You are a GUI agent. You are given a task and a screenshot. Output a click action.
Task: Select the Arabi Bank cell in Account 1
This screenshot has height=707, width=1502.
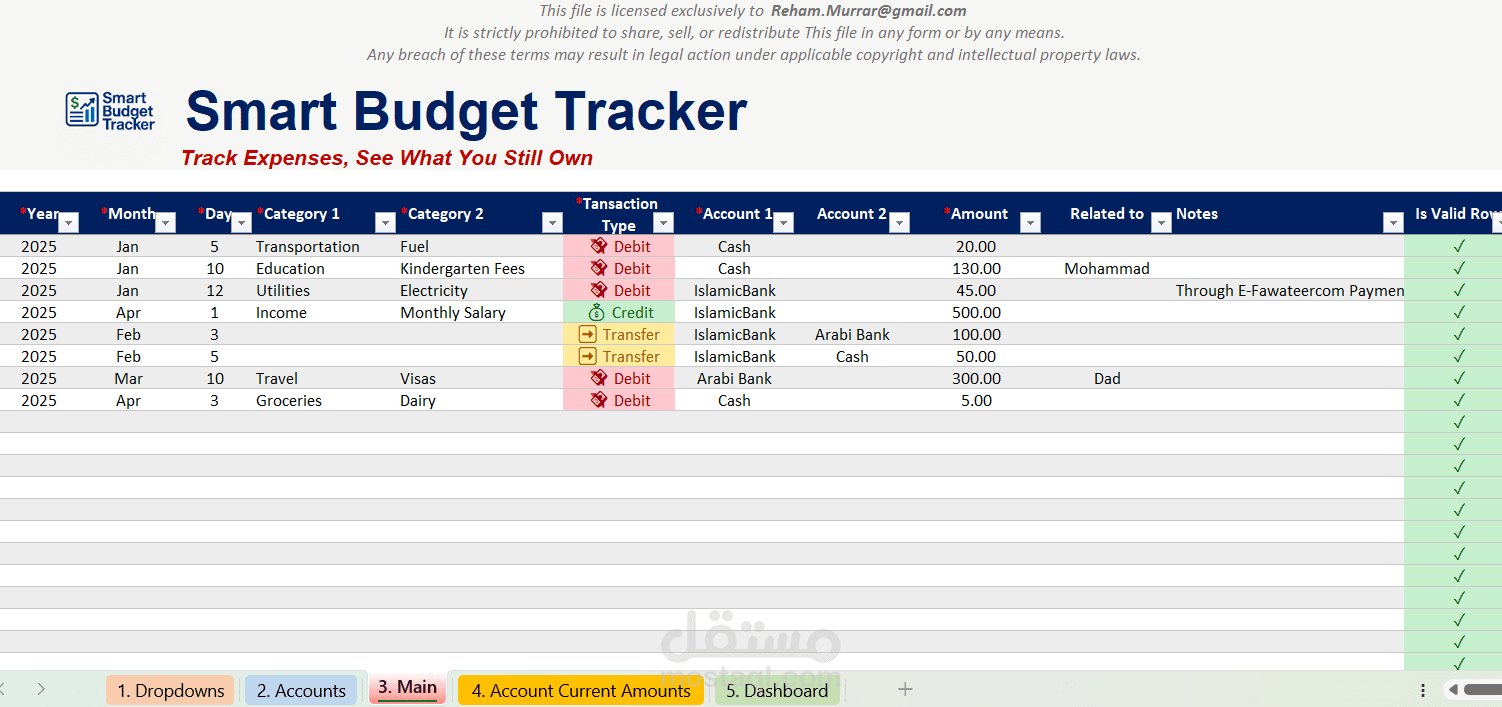coord(735,378)
